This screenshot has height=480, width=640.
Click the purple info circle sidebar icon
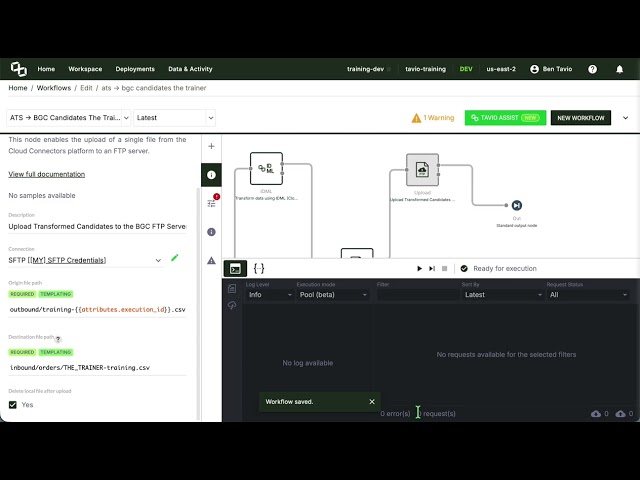pyautogui.click(x=211, y=232)
